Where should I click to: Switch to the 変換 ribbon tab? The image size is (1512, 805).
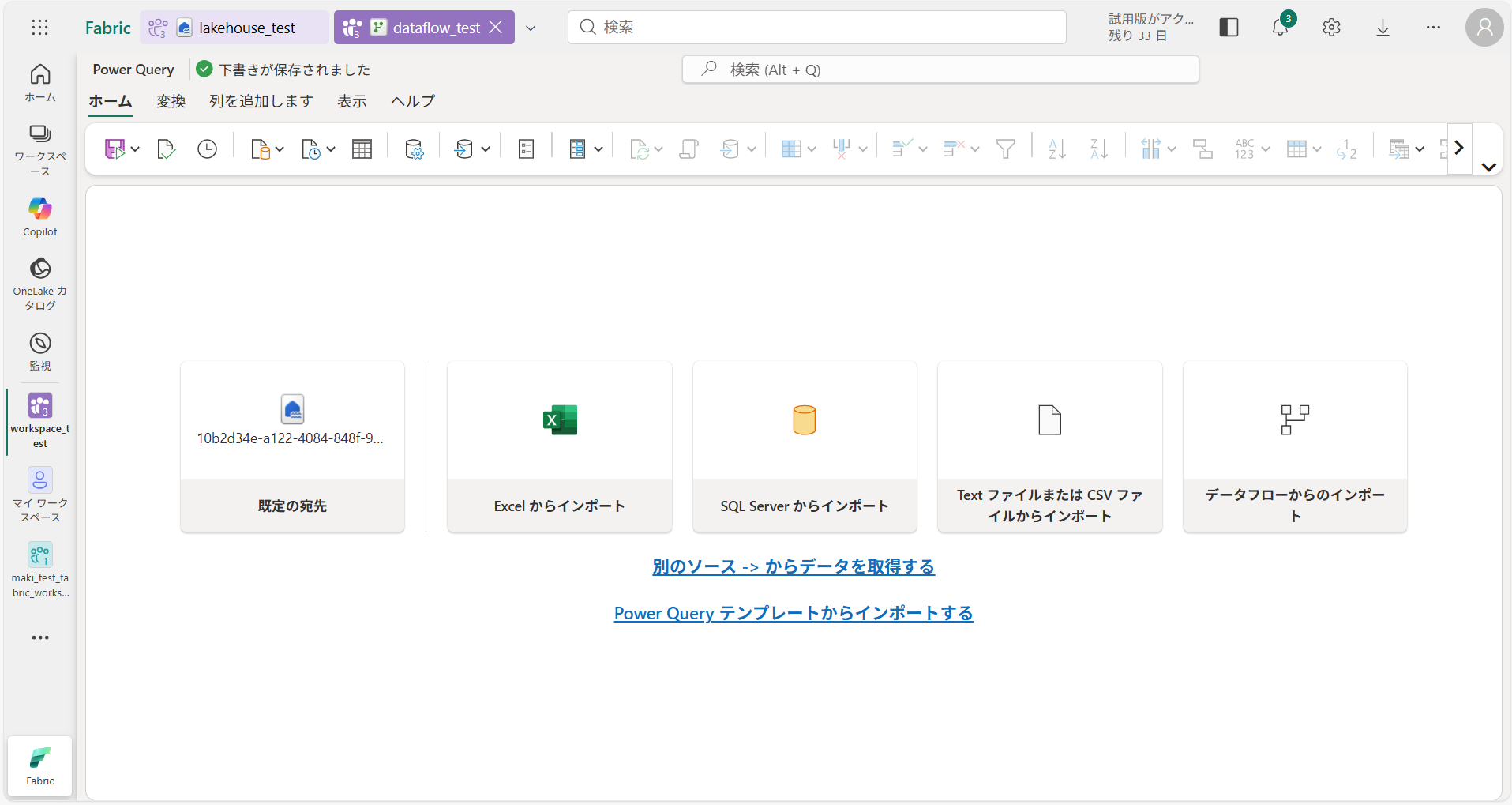tap(171, 101)
